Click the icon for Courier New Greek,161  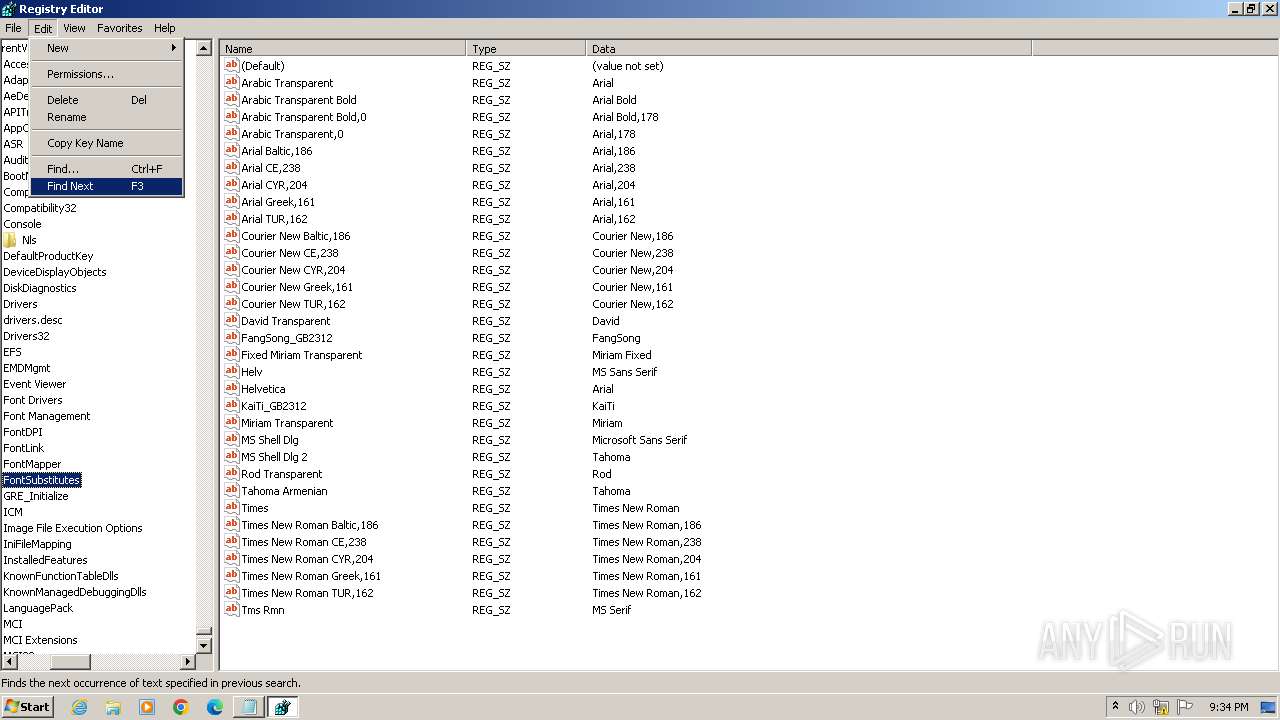click(231, 287)
